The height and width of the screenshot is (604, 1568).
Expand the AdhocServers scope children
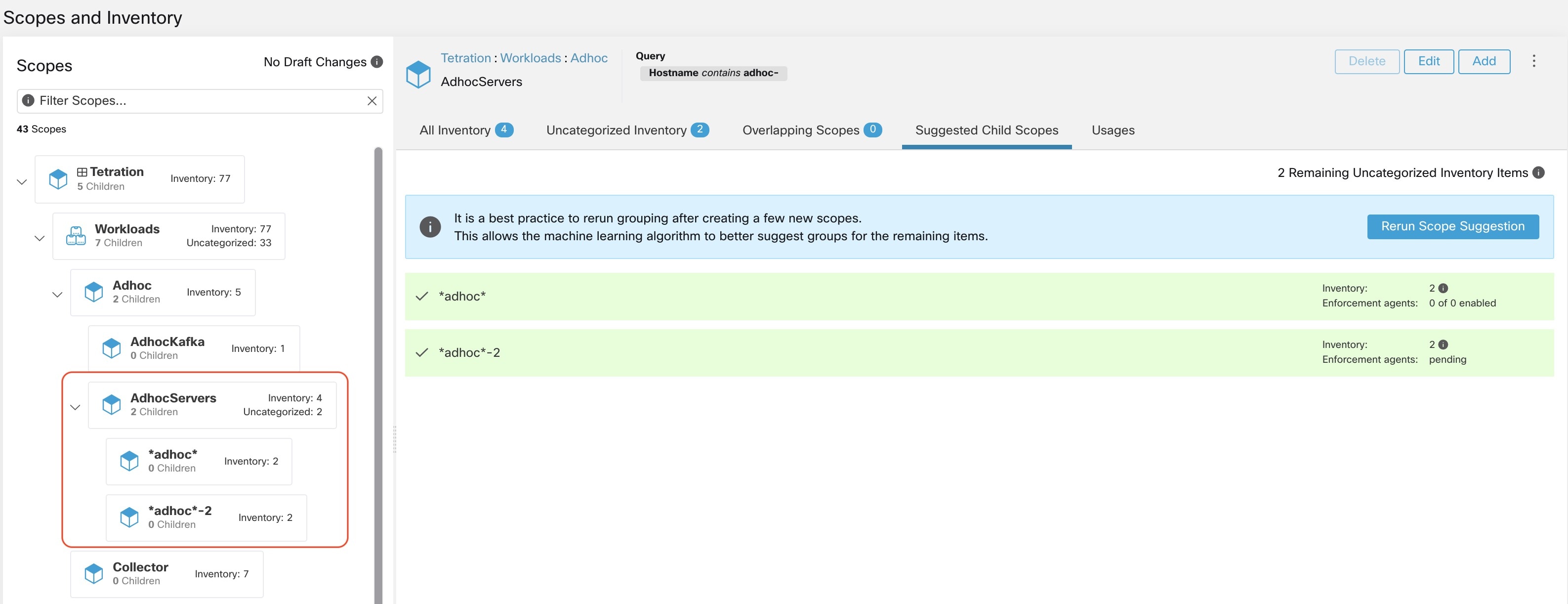pyautogui.click(x=74, y=407)
